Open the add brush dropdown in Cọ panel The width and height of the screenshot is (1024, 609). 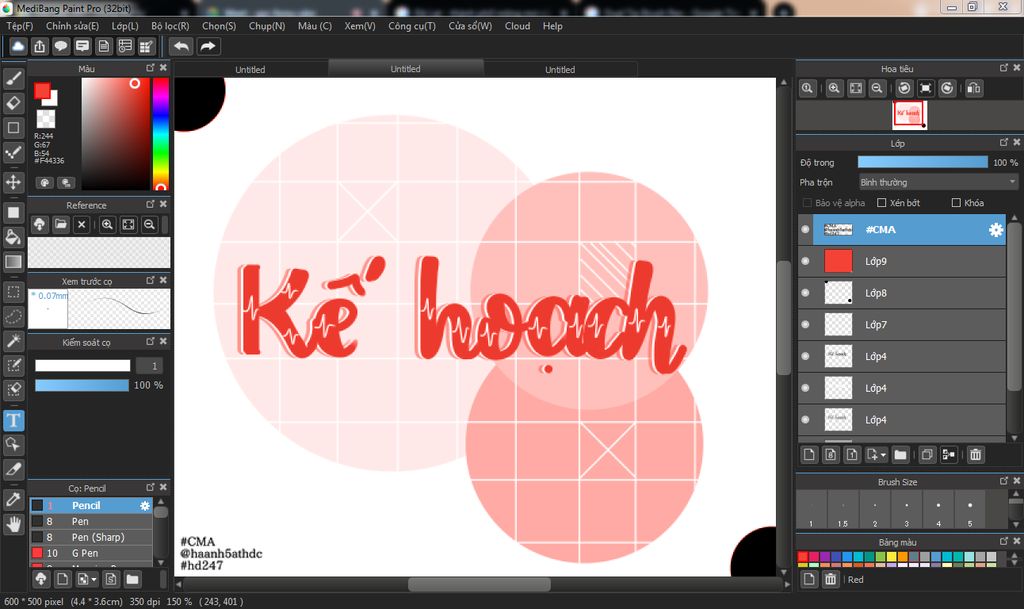[94, 579]
